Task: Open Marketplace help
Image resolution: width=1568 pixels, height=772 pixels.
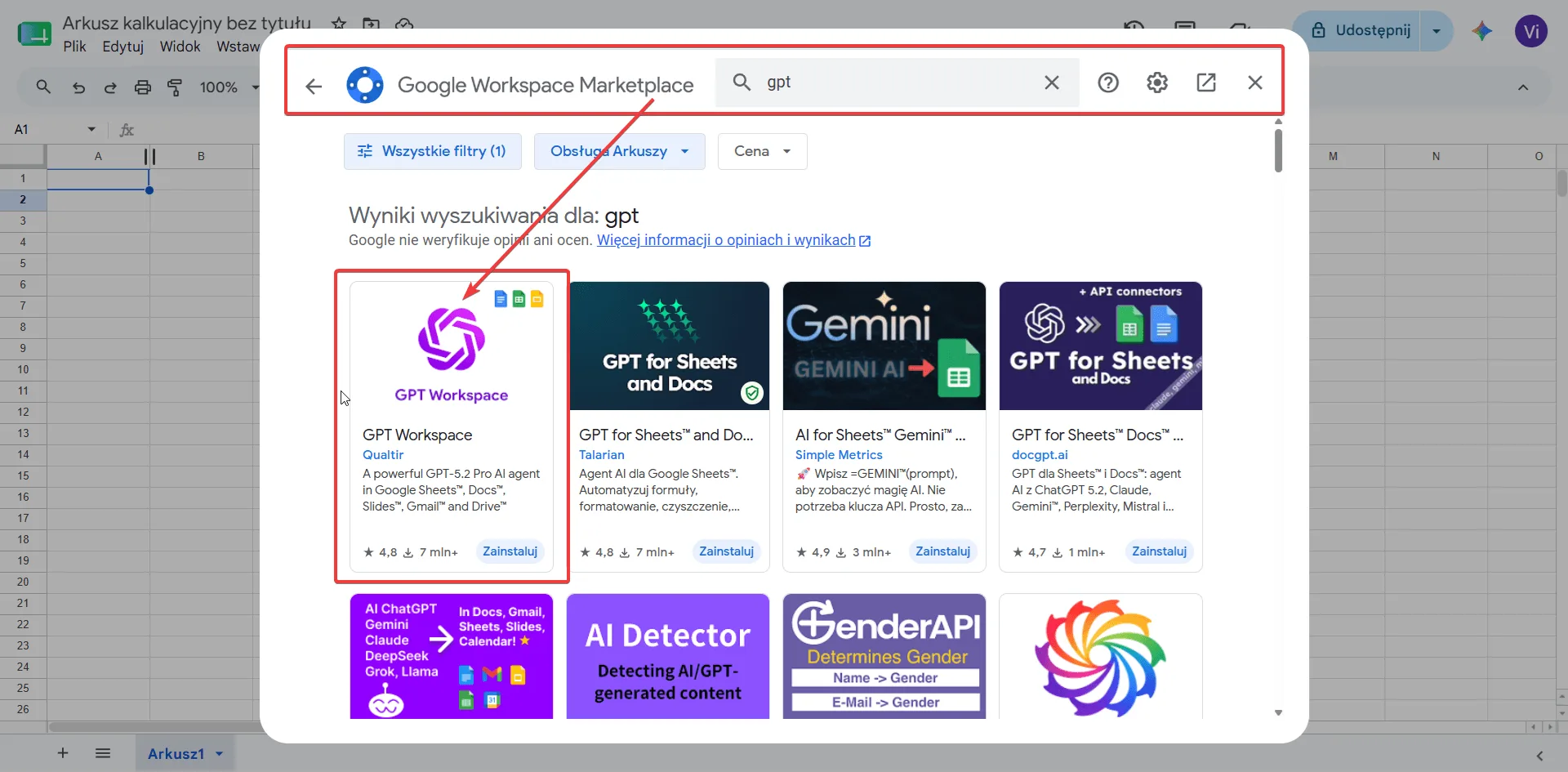Action: 1108,82
